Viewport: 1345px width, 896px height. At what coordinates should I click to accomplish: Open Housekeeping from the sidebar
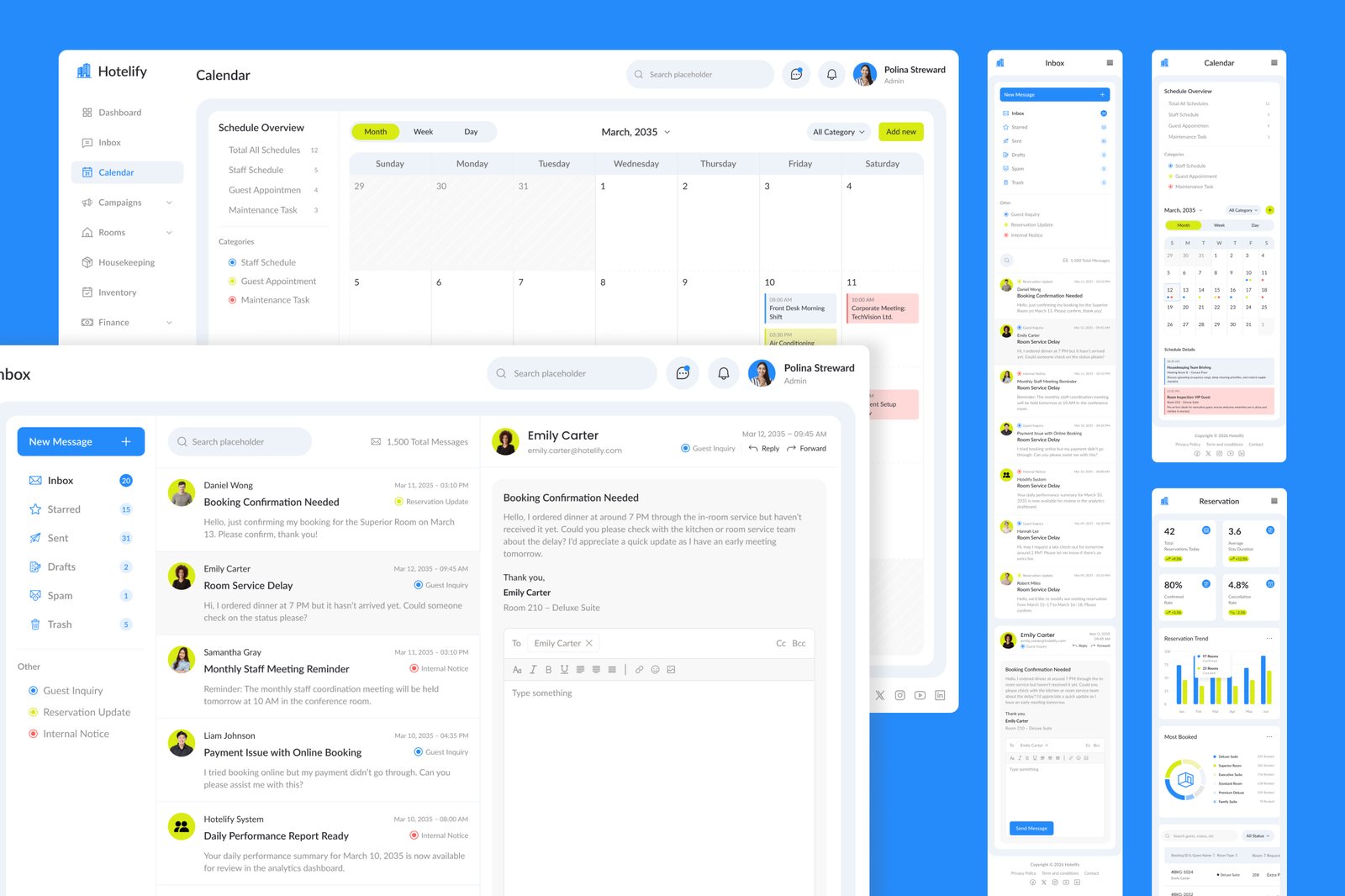(x=126, y=261)
